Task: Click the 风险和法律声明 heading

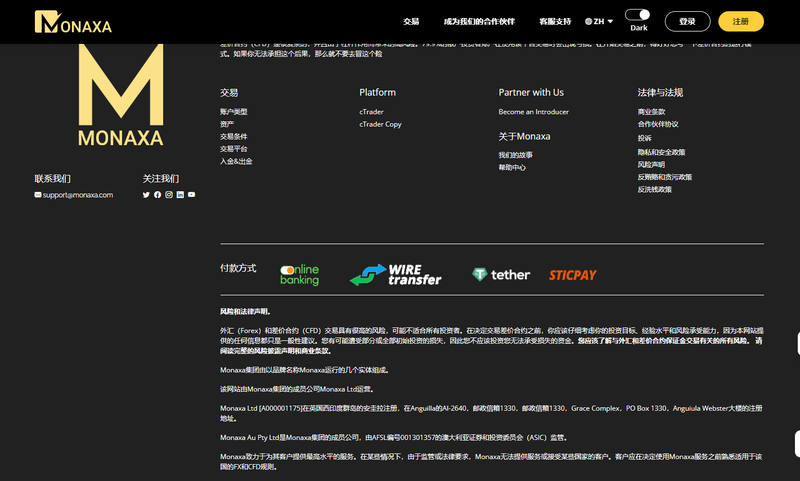Action: point(245,312)
